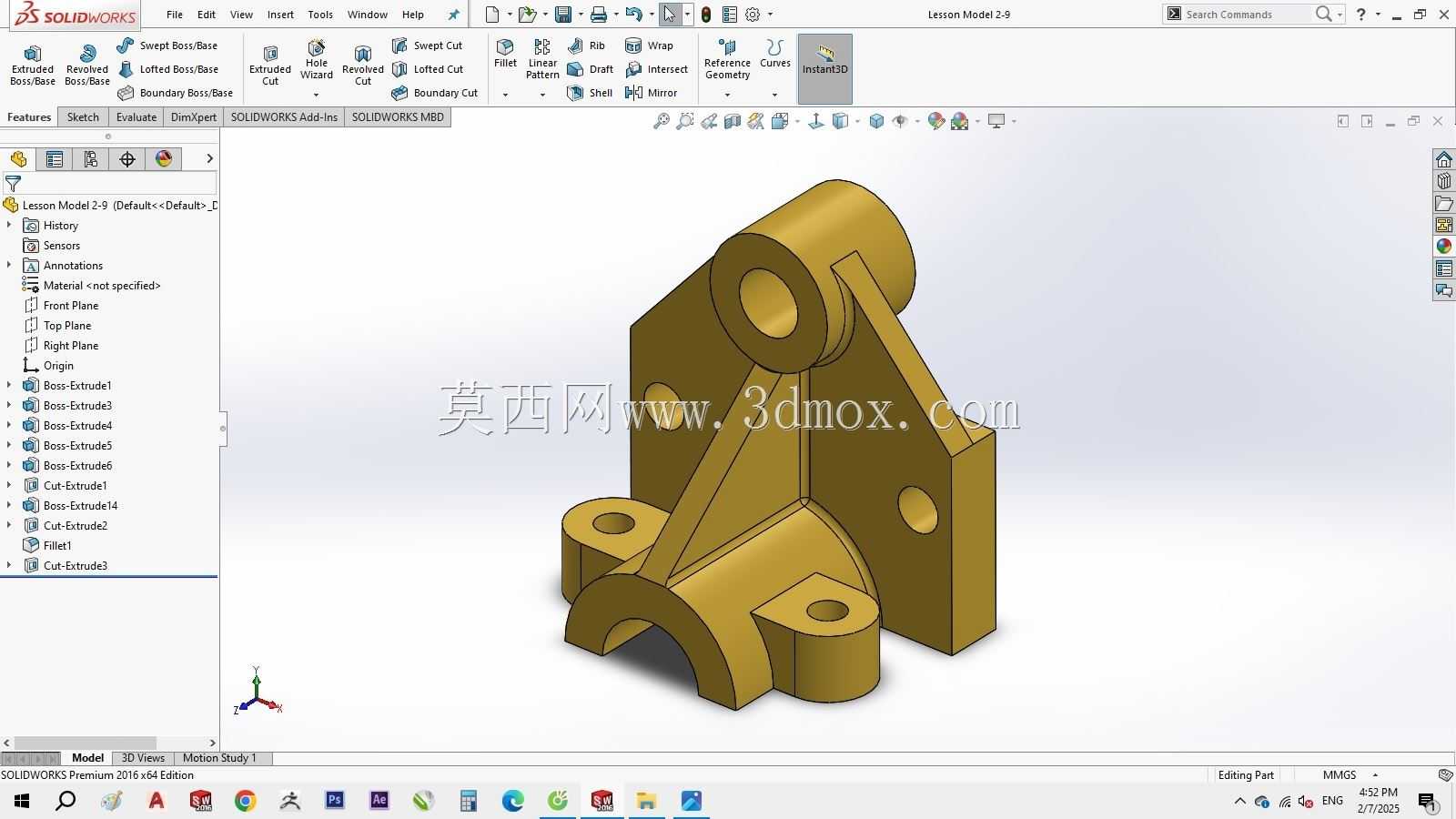The height and width of the screenshot is (819, 1456).
Task: Open the Hole Wizard tool
Action: (317, 59)
